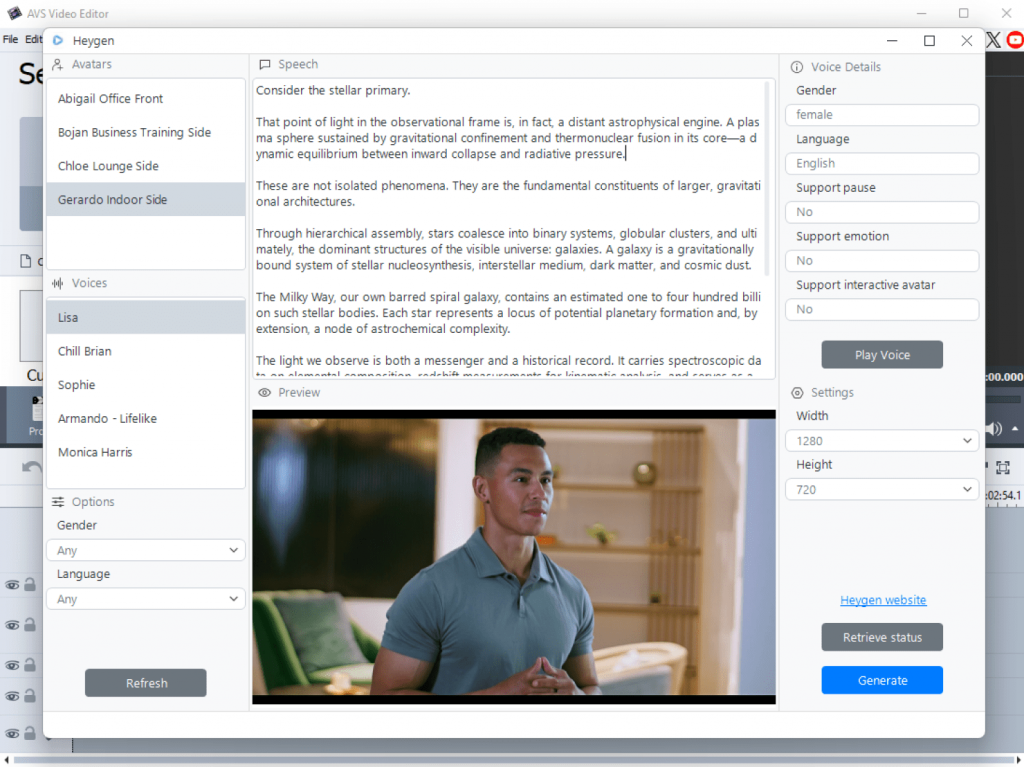Click the Speech text area scrollbar
This screenshot has width=1024, height=767.
point(768,176)
